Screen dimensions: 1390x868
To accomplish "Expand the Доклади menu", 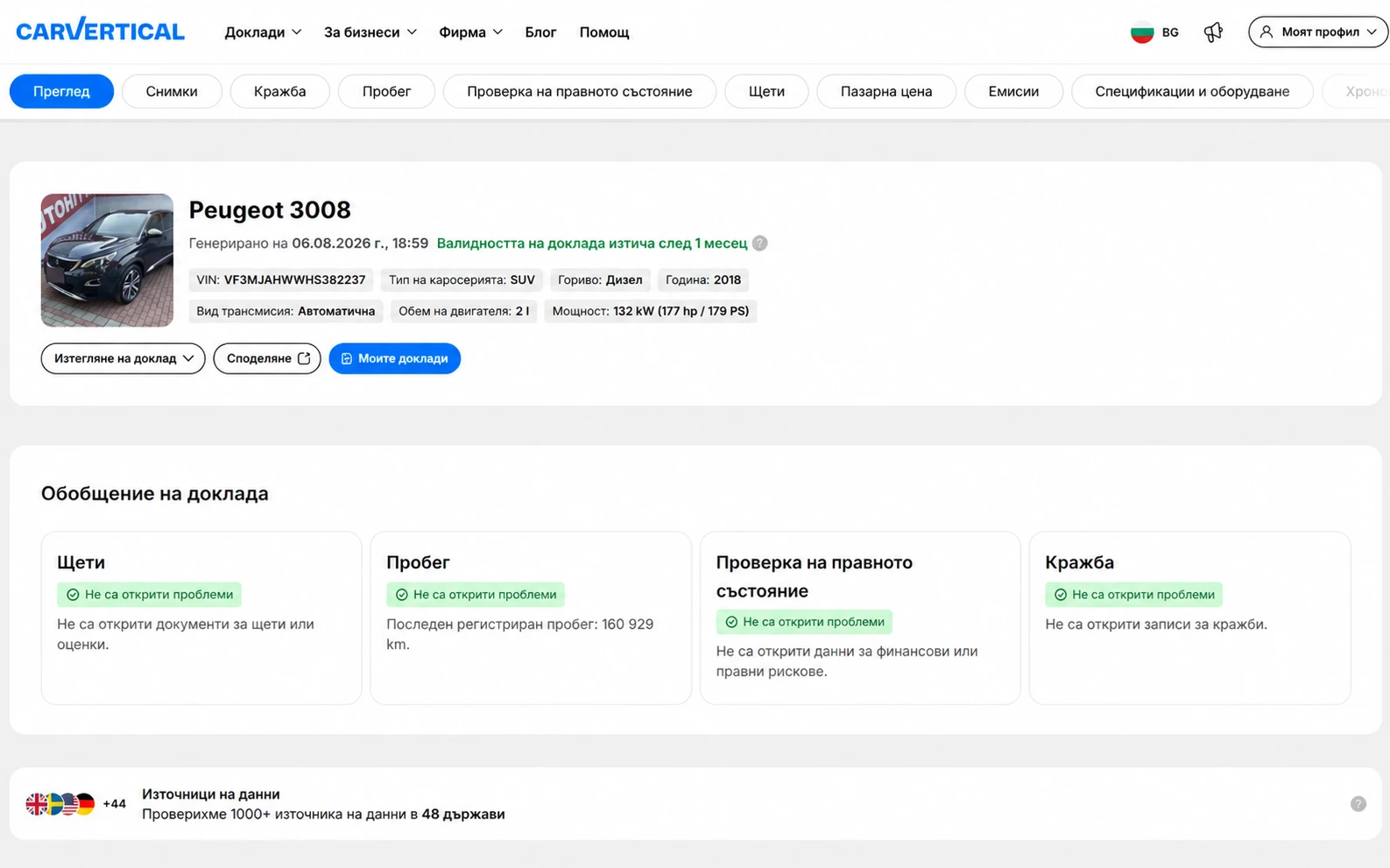I will click(x=263, y=32).
